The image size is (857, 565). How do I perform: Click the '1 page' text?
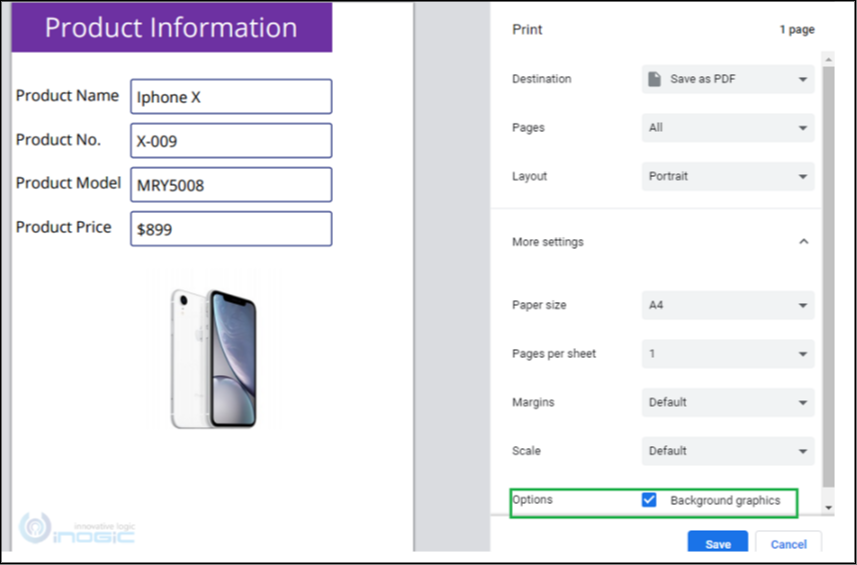pyautogui.click(x=797, y=30)
